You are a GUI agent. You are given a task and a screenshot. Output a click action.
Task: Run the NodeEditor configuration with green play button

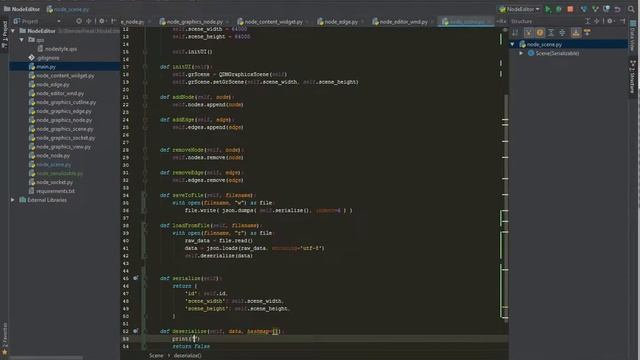click(x=548, y=9)
